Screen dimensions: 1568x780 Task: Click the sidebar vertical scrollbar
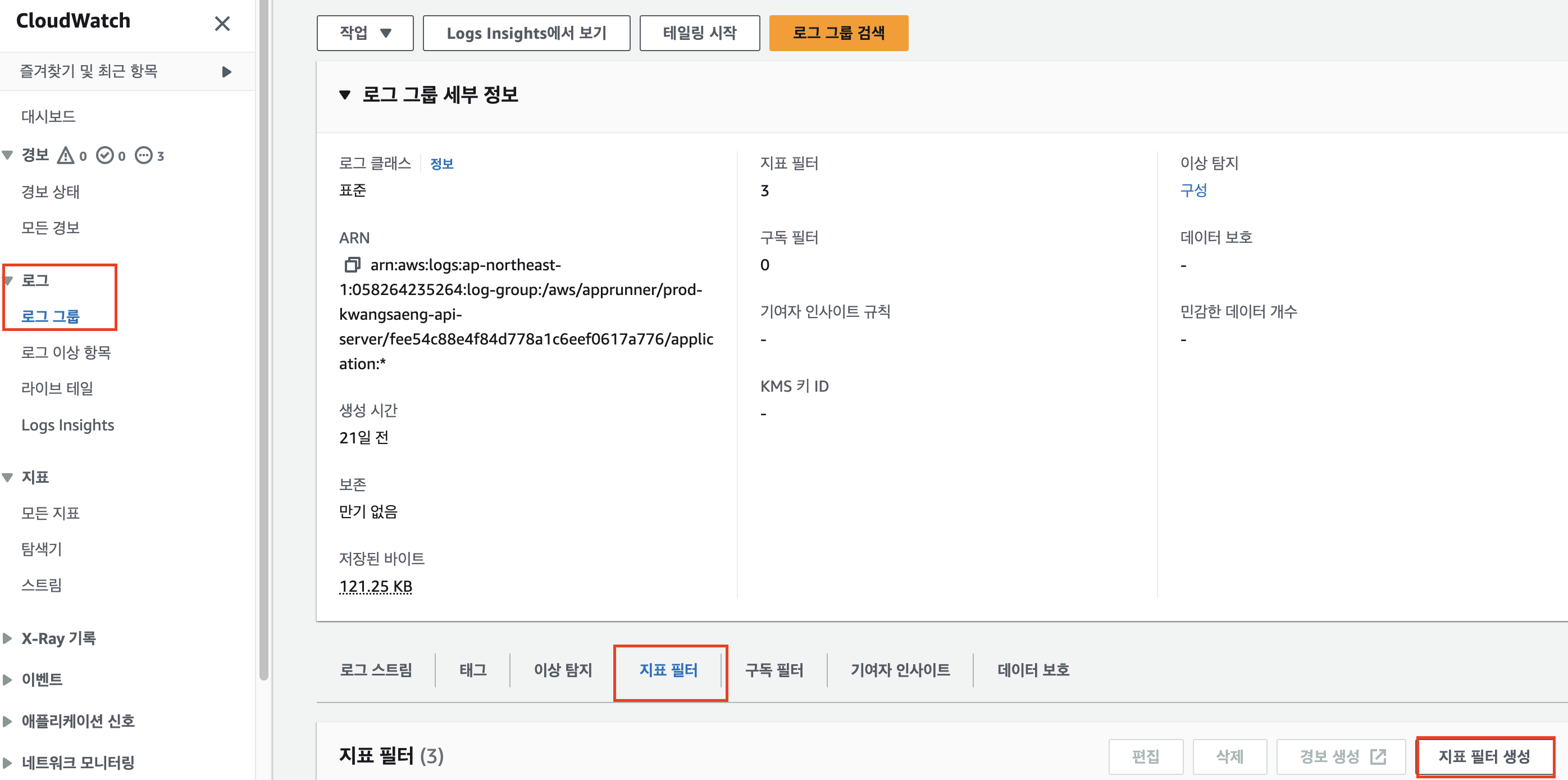[x=263, y=341]
